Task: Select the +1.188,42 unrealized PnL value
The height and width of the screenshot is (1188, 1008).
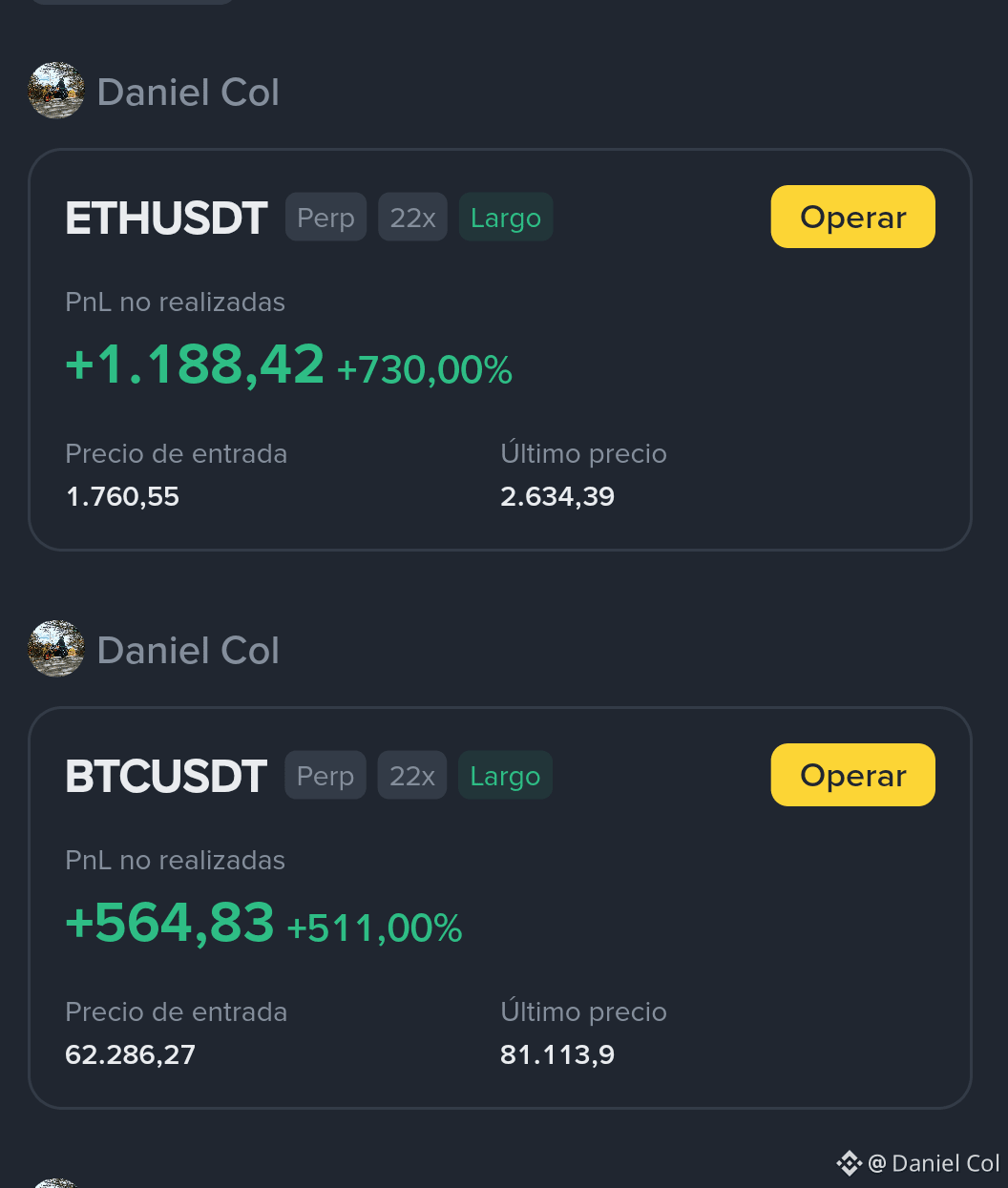Action: [x=195, y=365]
